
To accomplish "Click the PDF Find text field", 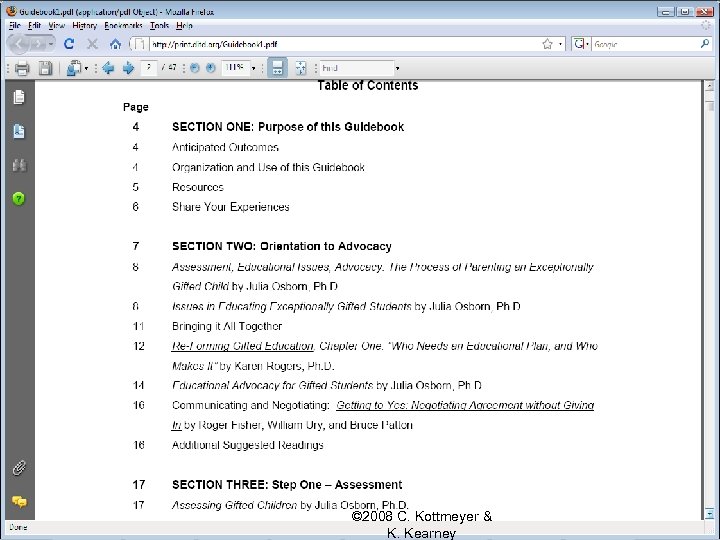I will click(x=357, y=68).
